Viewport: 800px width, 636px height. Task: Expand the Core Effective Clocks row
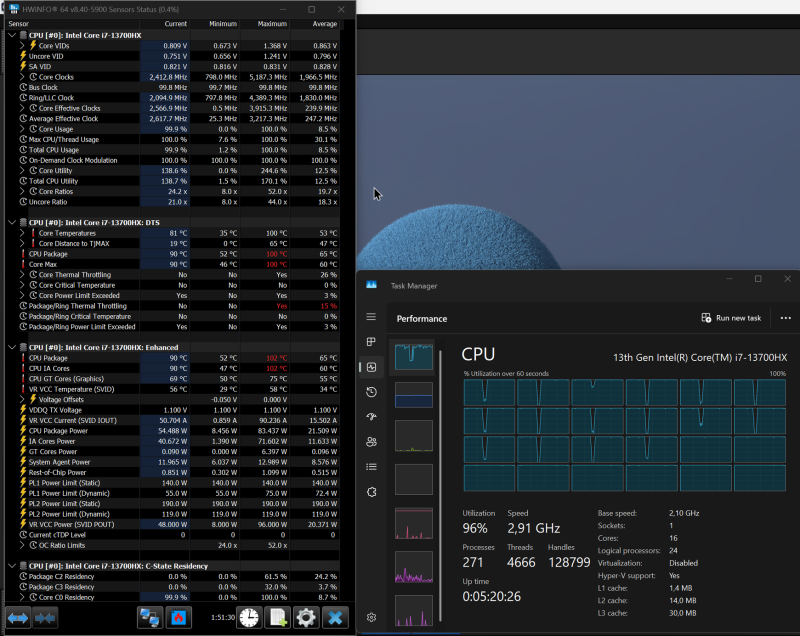coord(22,108)
